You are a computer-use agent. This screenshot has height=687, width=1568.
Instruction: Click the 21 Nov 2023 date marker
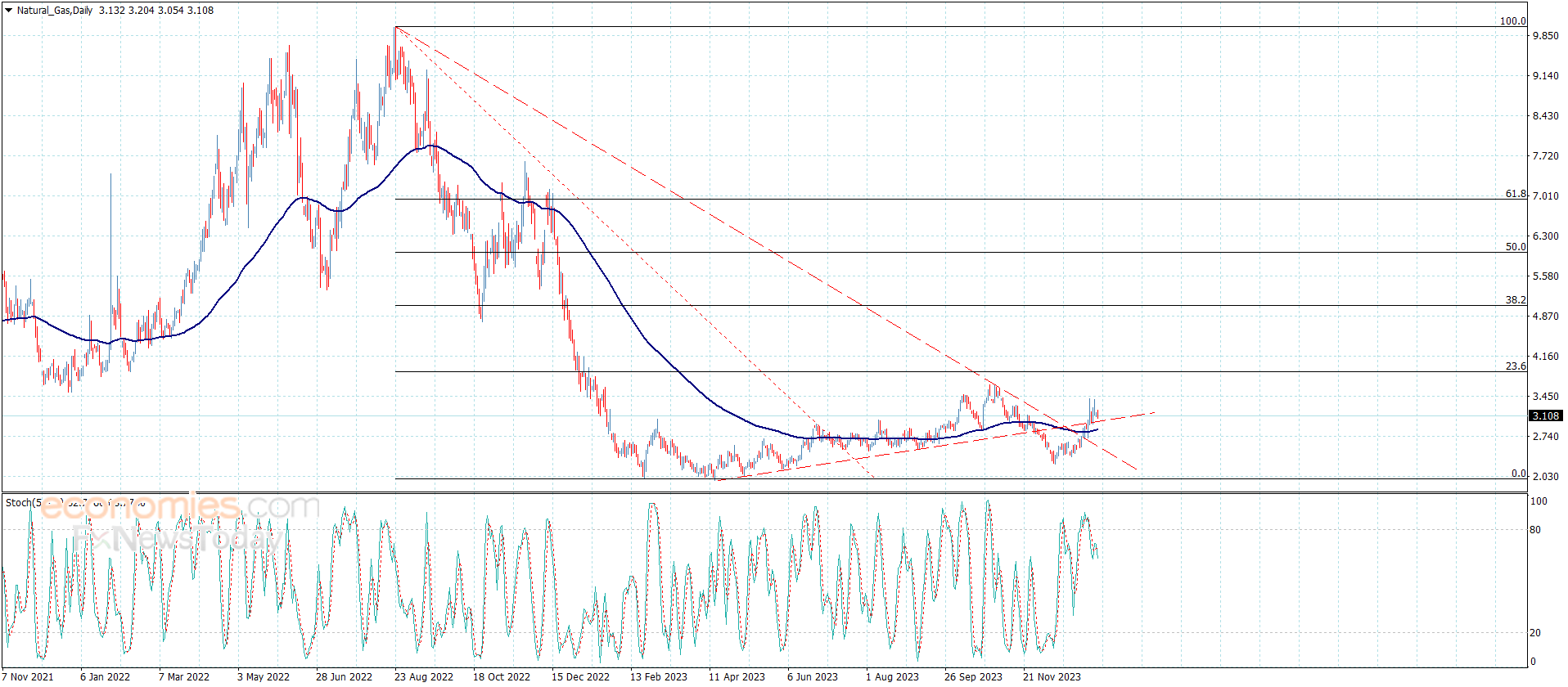point(1052,676)
